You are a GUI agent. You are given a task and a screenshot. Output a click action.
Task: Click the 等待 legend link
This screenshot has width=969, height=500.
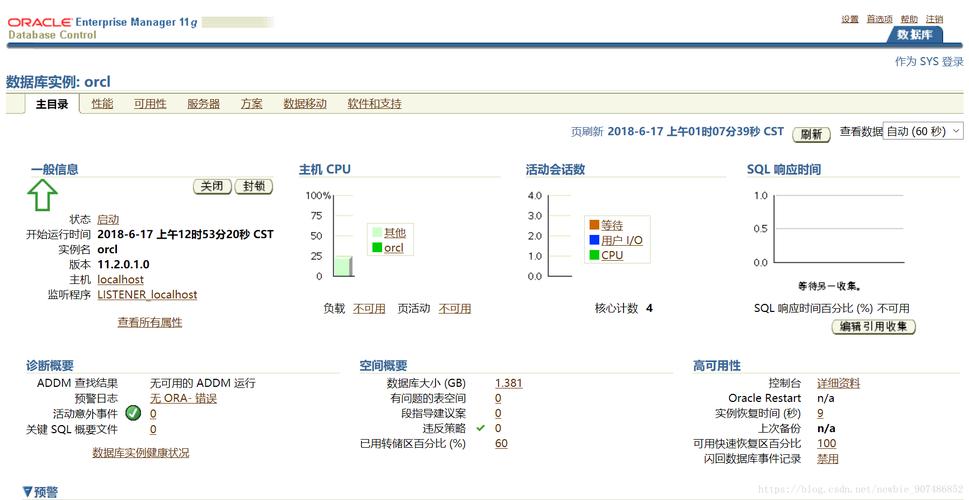click(612, 225)
